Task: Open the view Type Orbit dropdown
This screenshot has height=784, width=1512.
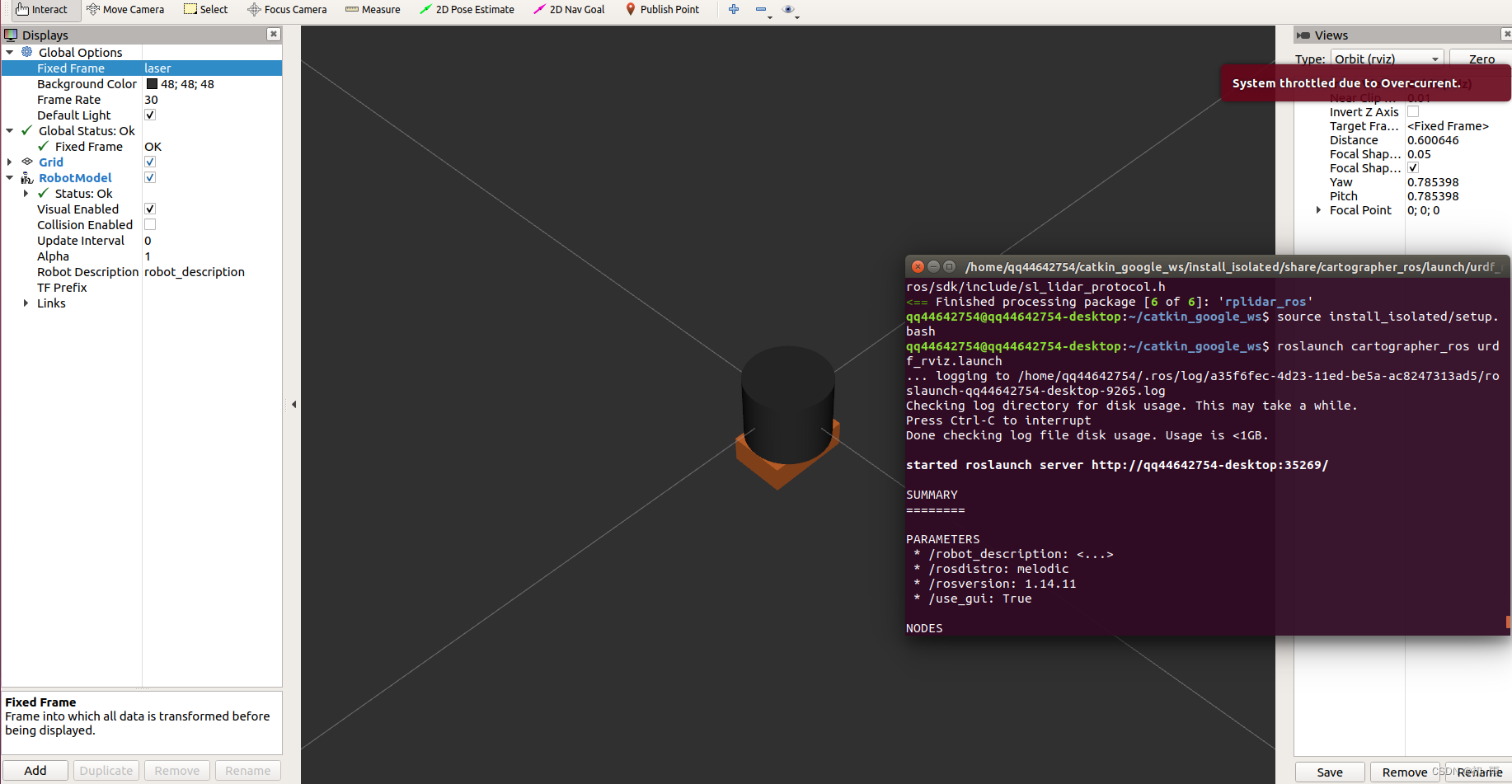Action: point(1387,59)
